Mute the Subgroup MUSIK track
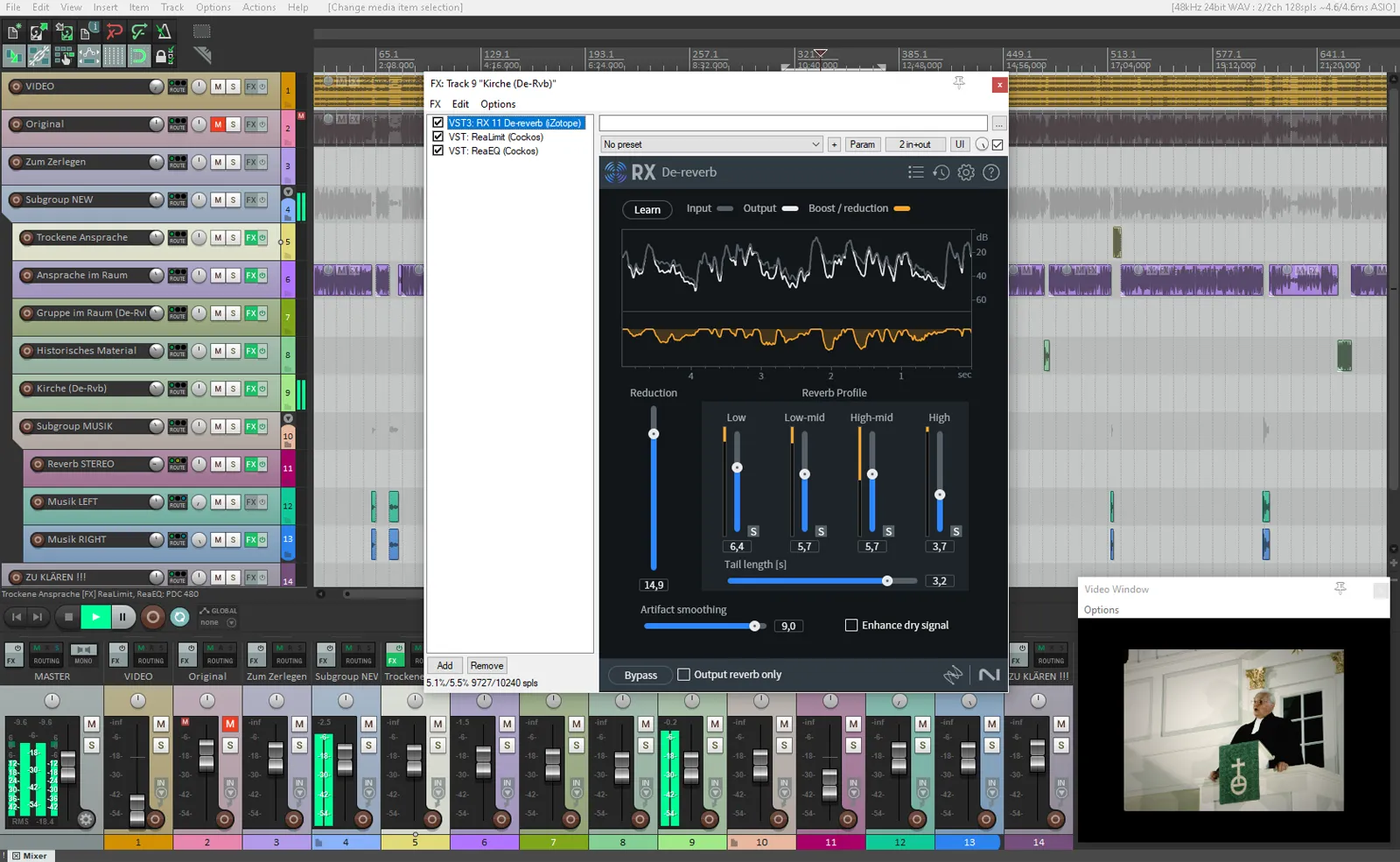The image size is (1400, 862). [218, 426]
